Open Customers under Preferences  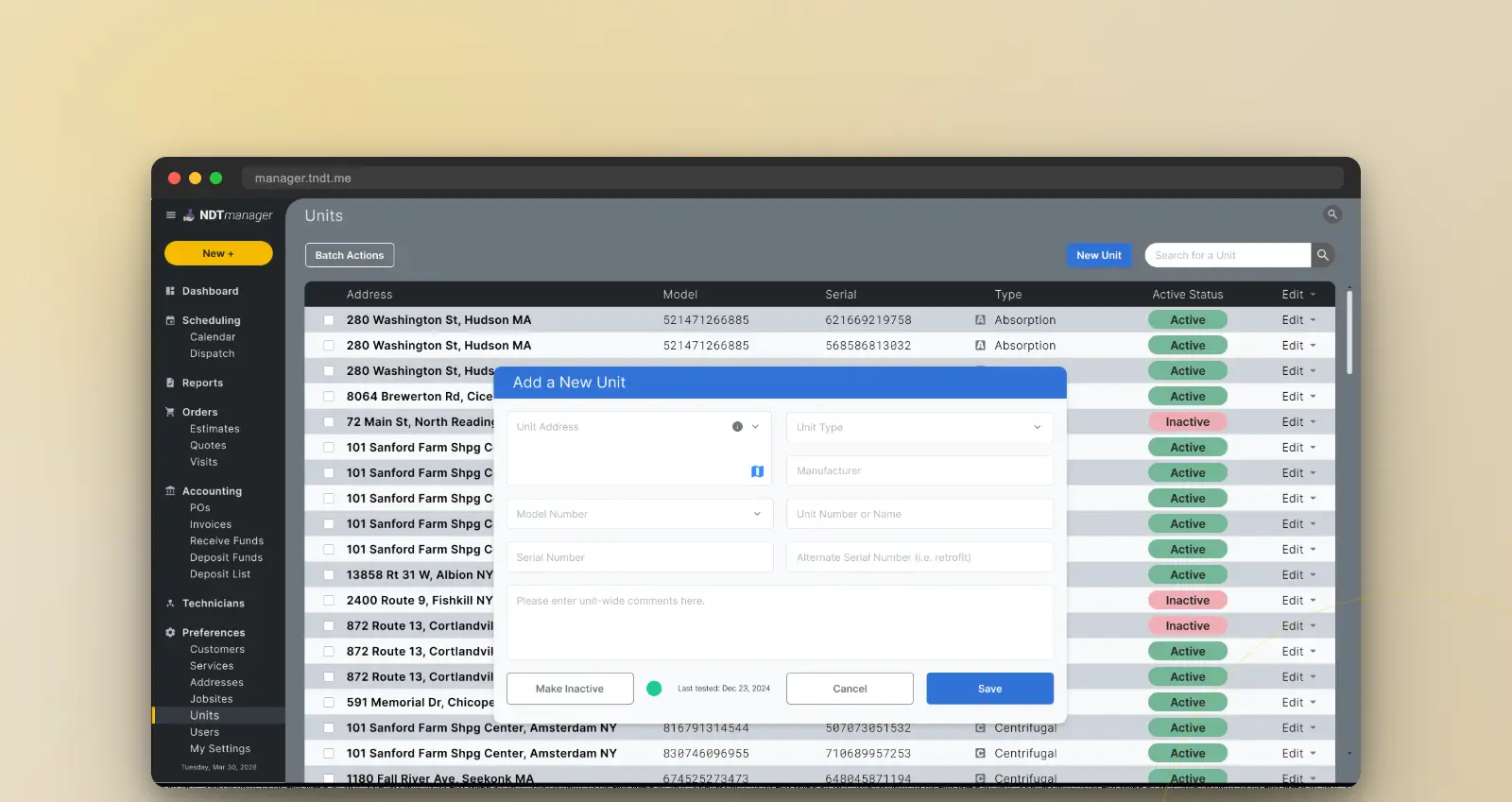217,650
